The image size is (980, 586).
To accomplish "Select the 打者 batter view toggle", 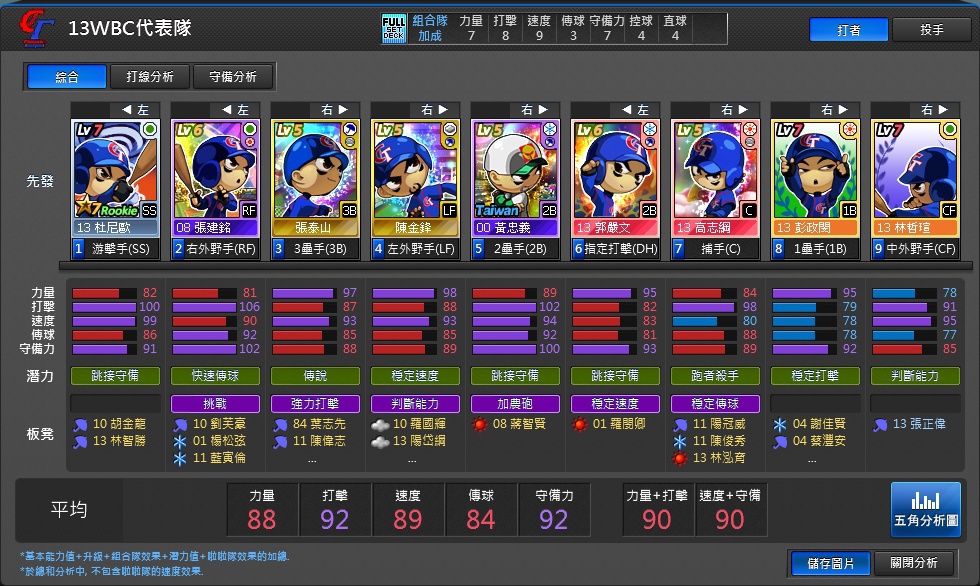I will [x=849, y=29].
